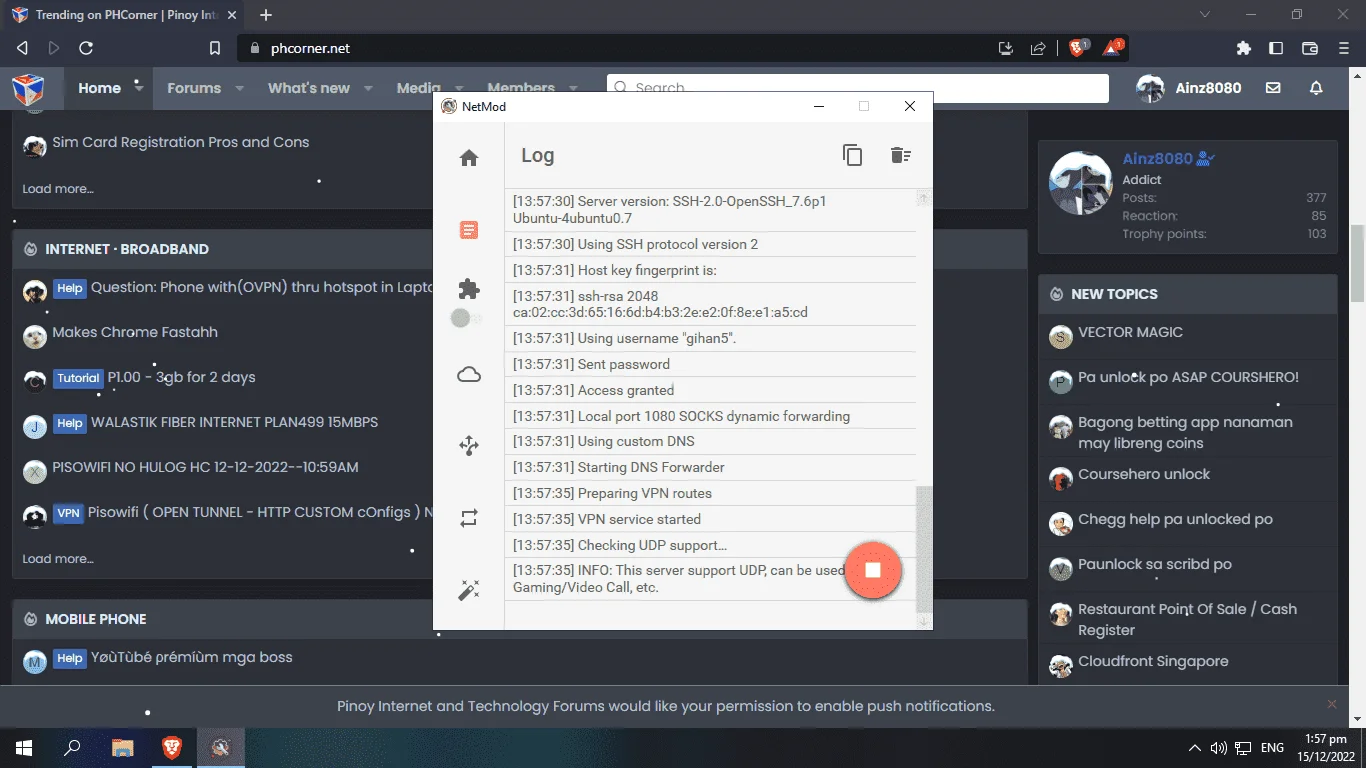Image resolution: width=1366 pixels, height=768 pixels.
Task: Toggle browser sidebar panel icon
Action: tap(1276, 48)
